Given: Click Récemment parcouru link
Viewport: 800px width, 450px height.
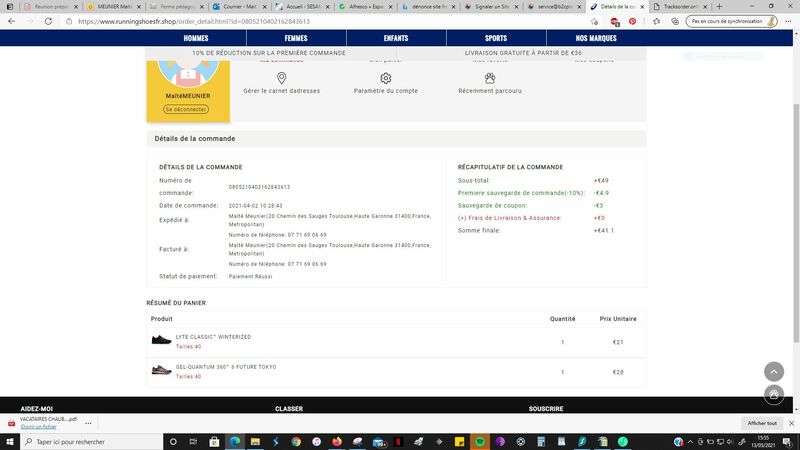Looking at the screenshot, I should click(490, 91).
